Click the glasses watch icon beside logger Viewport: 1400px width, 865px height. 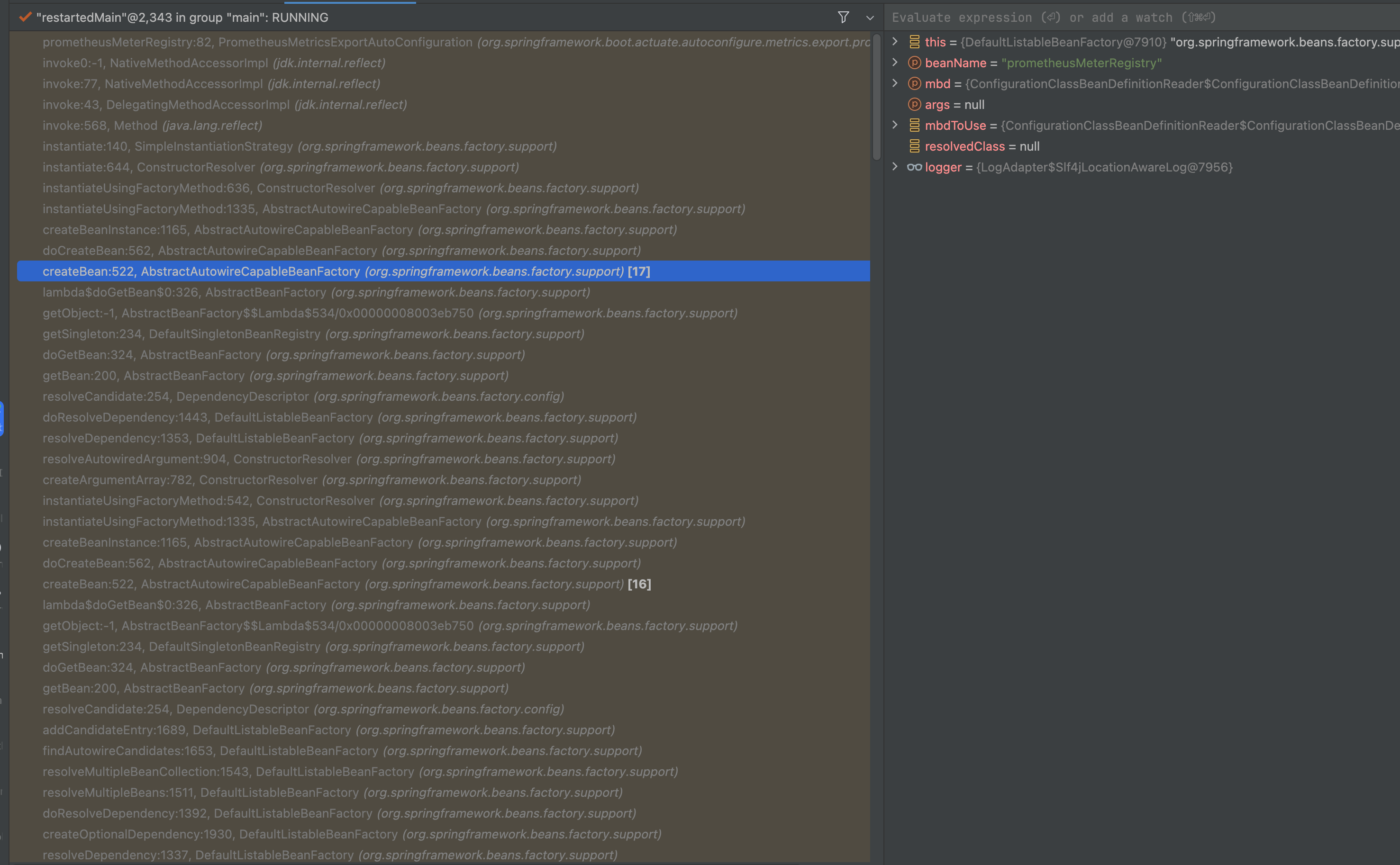914,167
